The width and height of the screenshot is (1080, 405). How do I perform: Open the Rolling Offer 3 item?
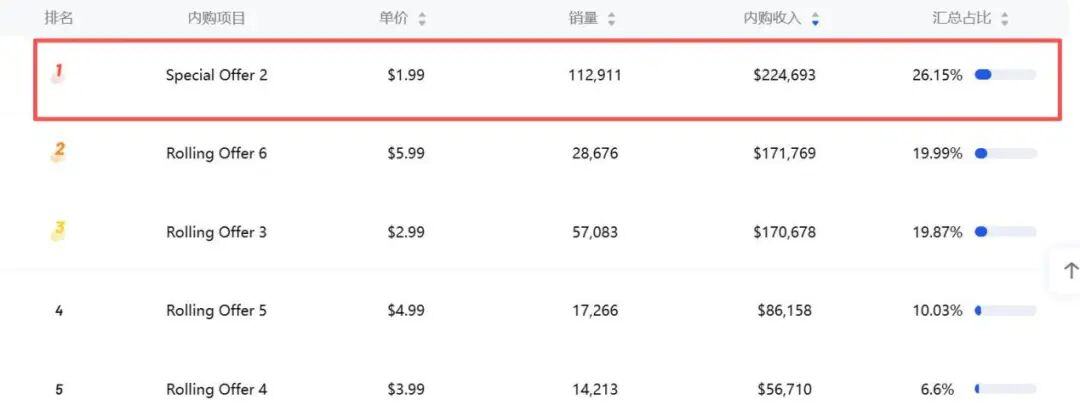point(217,232)
